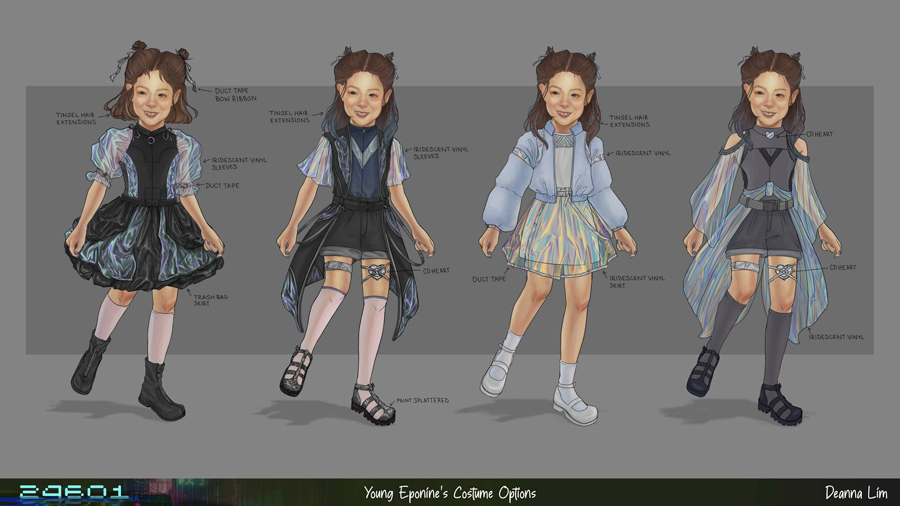900x506 pixels.
Task: Click the "Duct tape bow ribbon" label
Action: click(x=236, y=95)
